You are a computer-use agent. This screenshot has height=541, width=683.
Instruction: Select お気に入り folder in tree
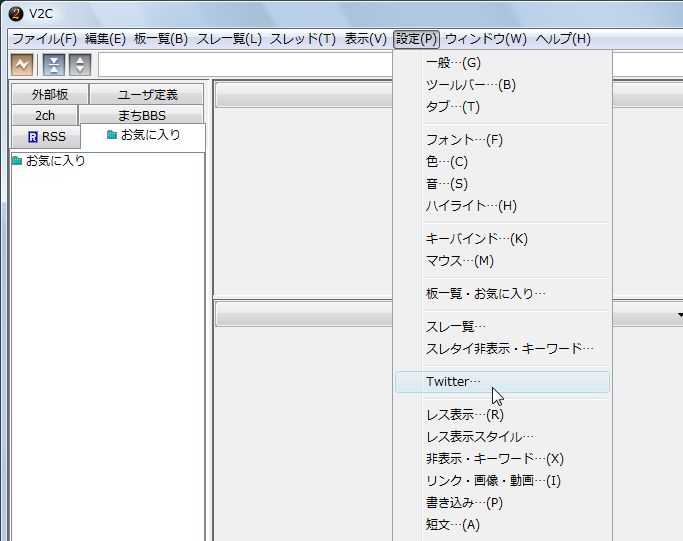coord(48,161)
